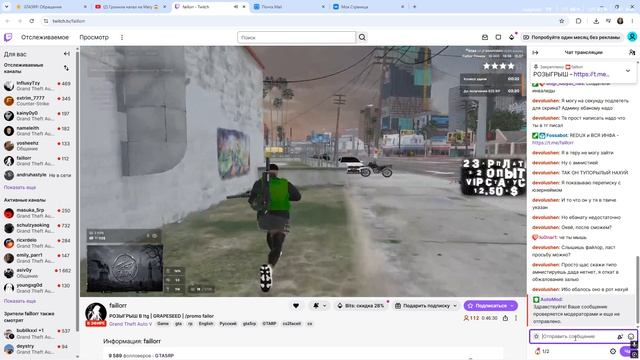The width and height of the screenshot is (640, 360).
Task: Switch to the Почта Mail browser tab
Action: pos(289,7)
